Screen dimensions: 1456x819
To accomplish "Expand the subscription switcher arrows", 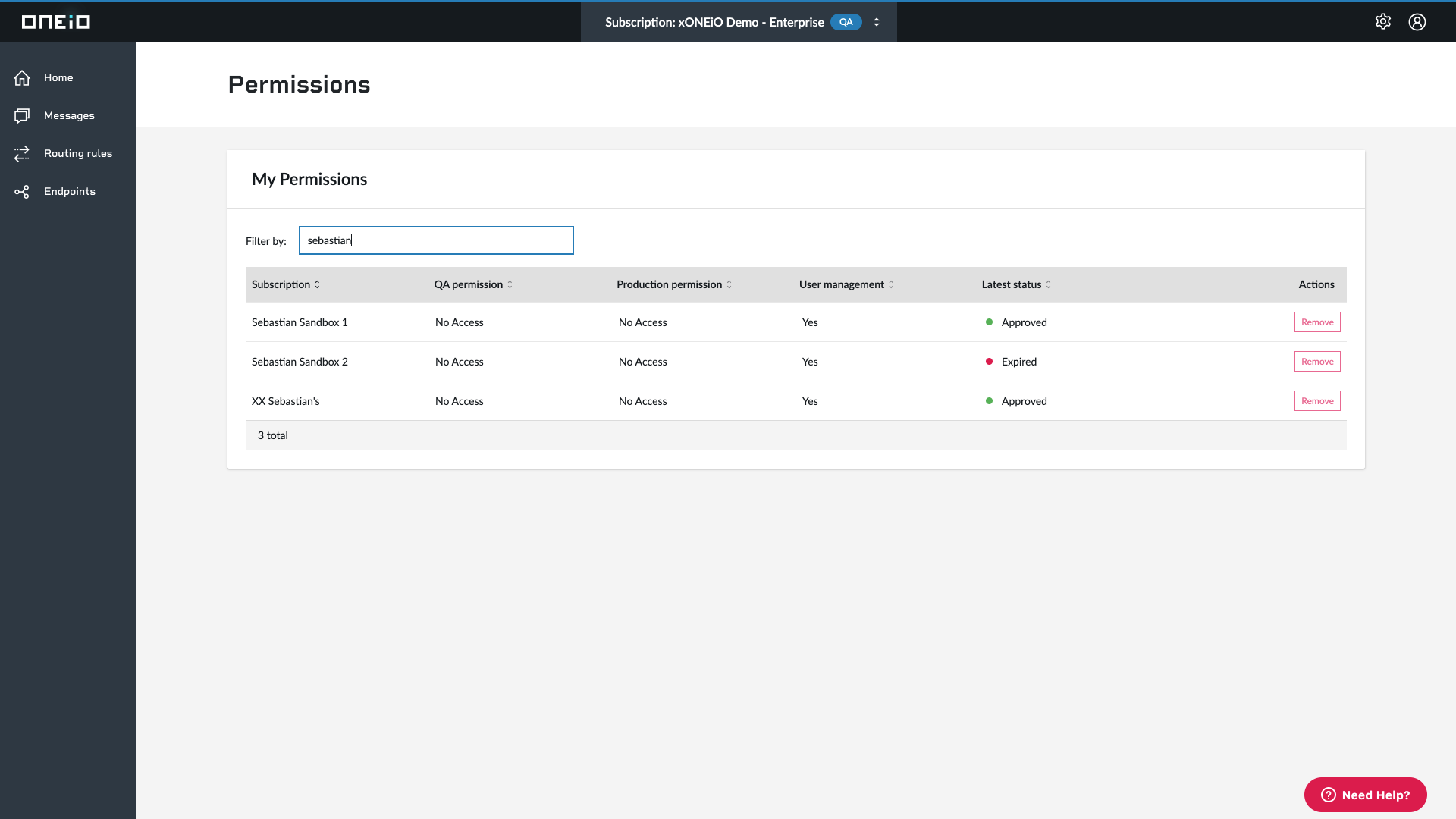I will (877, 22).
